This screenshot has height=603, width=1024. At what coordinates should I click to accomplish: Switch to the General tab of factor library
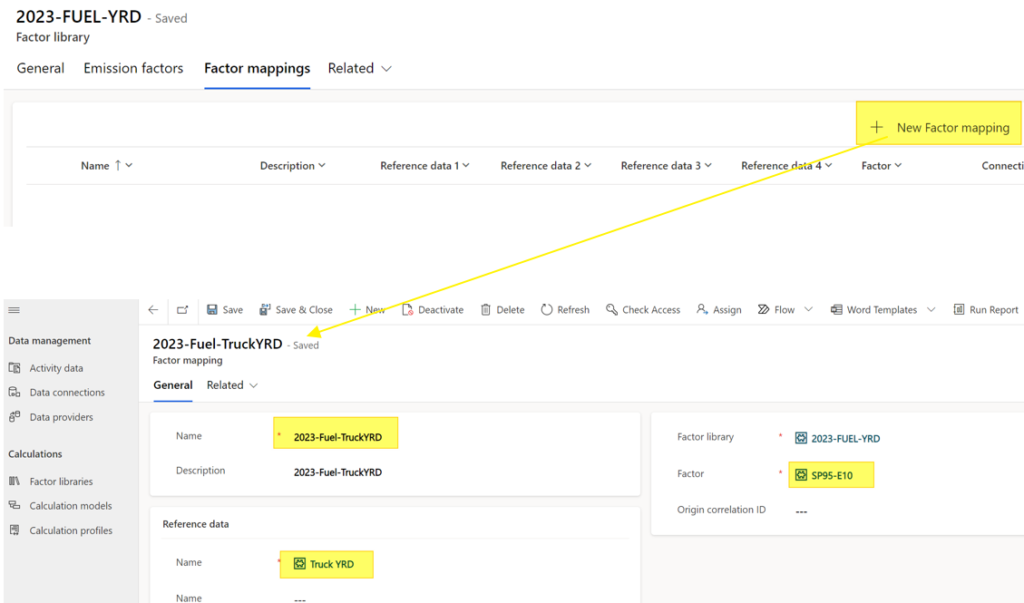pos(40,69)
